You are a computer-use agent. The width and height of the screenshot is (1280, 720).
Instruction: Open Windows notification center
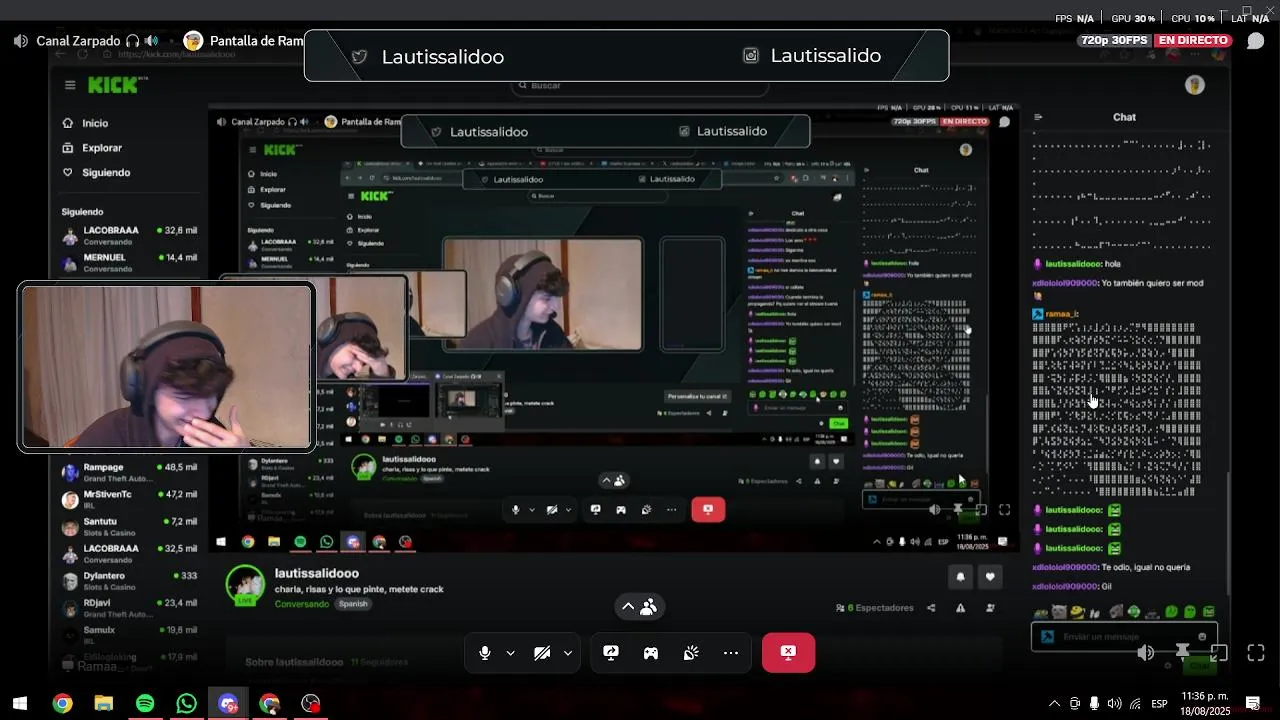point(1252,704)
